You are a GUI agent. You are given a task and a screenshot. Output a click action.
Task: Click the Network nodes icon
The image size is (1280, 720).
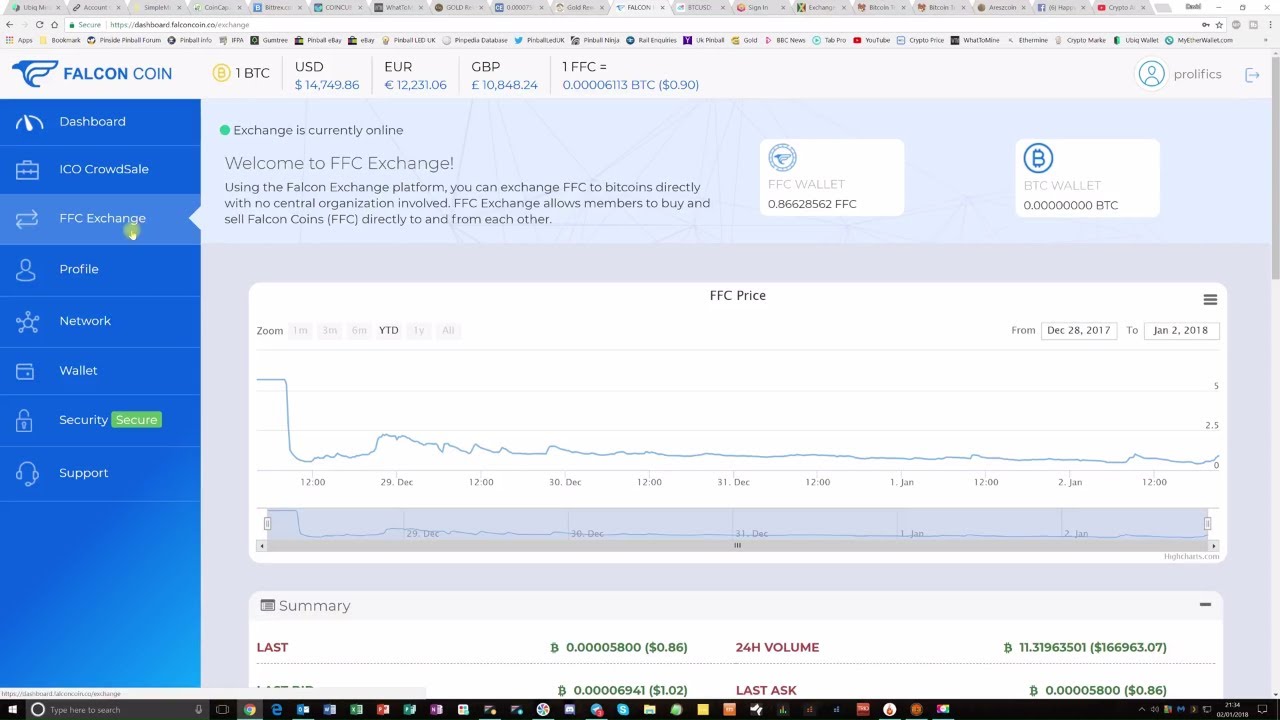[x=27, y=321]
